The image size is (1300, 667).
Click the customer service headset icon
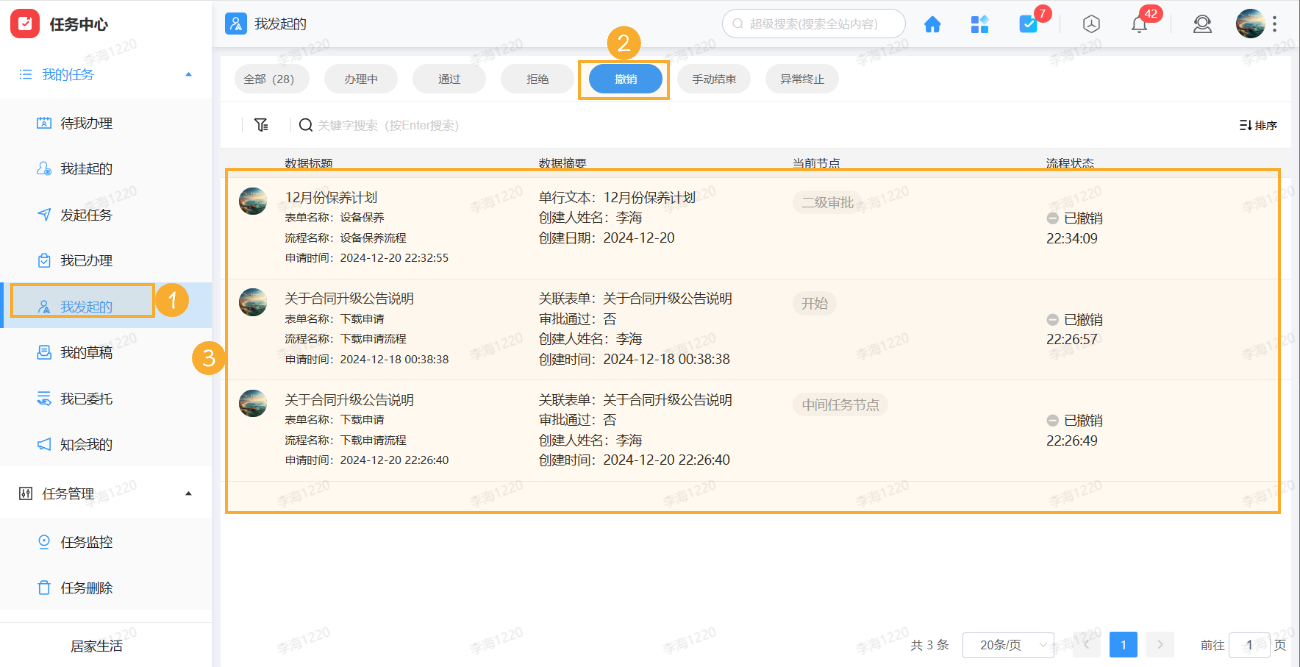tap(1202, 24)
